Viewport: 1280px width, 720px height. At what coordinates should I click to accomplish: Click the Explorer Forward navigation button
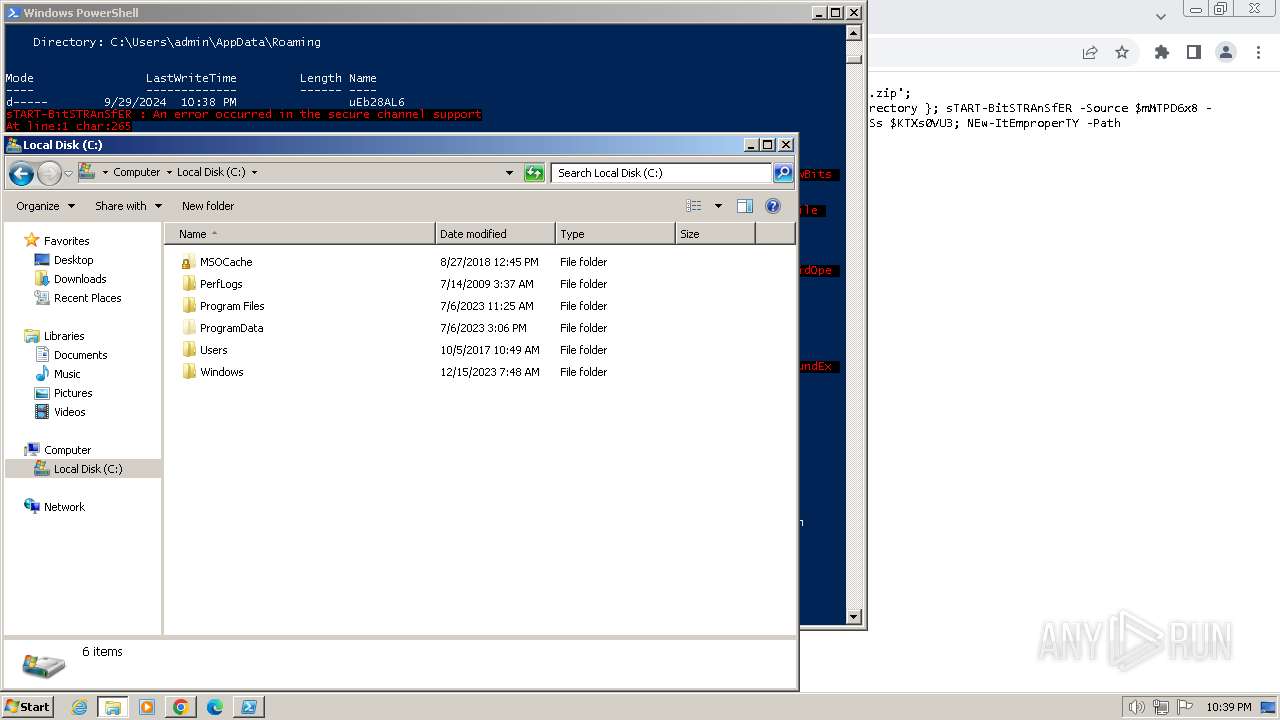coord(49,173)
